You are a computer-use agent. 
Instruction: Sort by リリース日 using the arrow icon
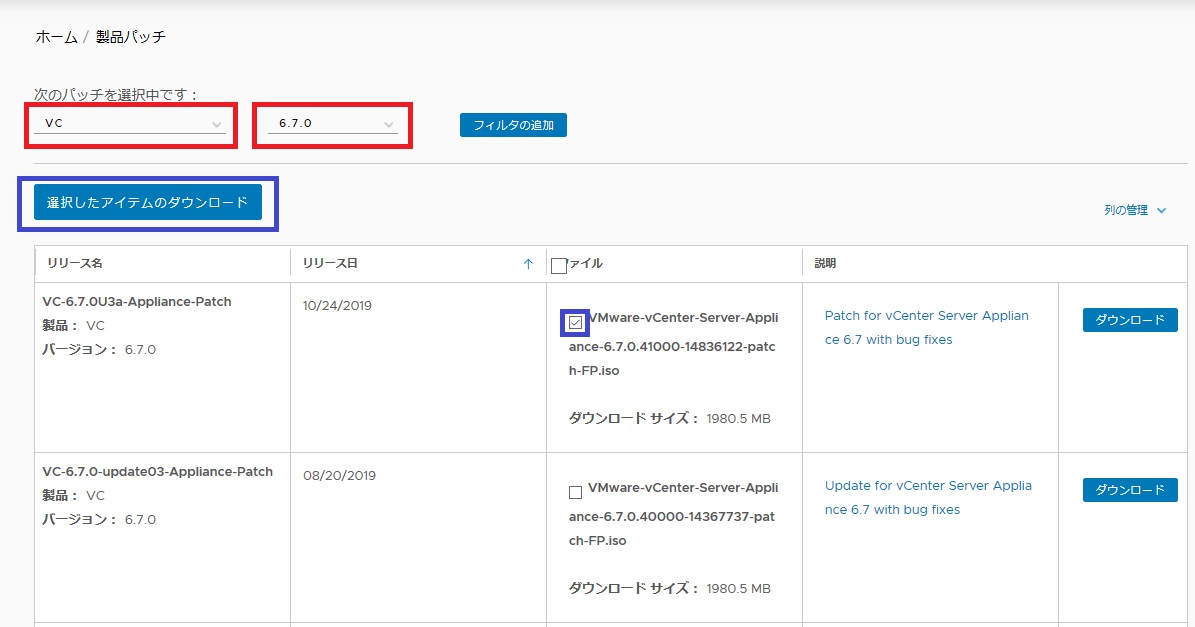click(x=528, y=264)
